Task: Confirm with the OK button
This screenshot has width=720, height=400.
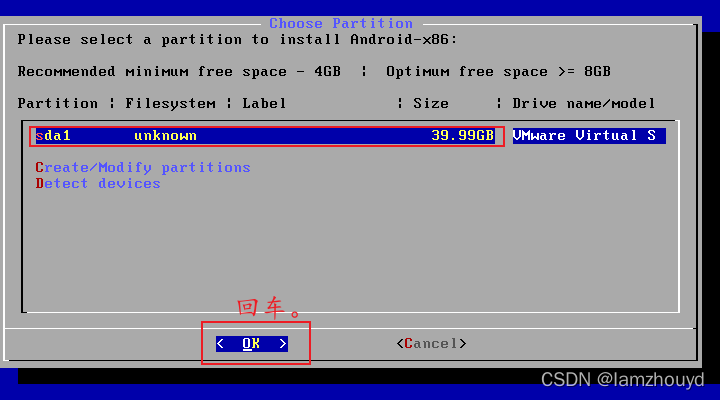Action: (x=252, y=344)
